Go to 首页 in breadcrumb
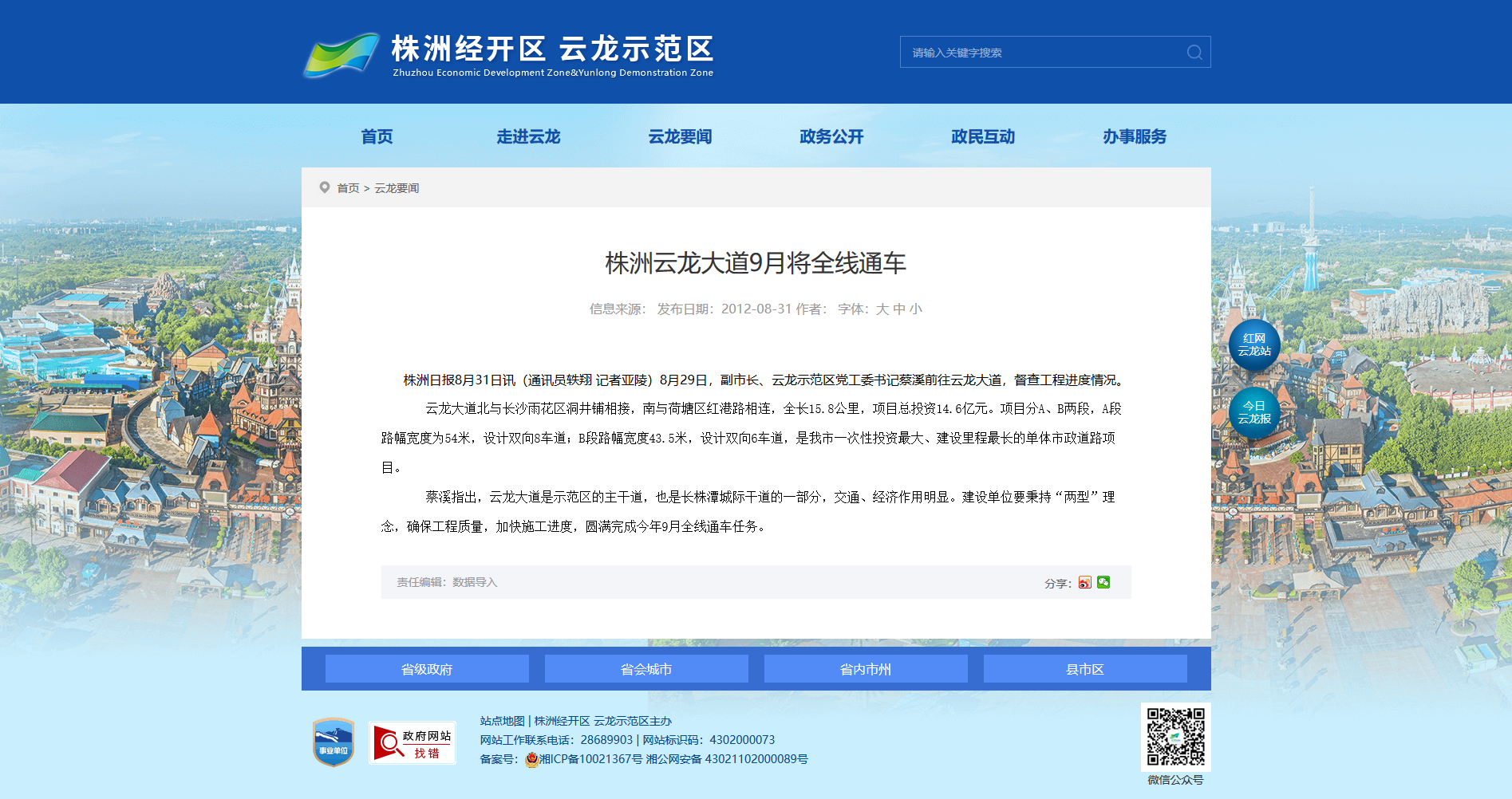This screenshot has height=799, width=1512. tap(348, 188)
